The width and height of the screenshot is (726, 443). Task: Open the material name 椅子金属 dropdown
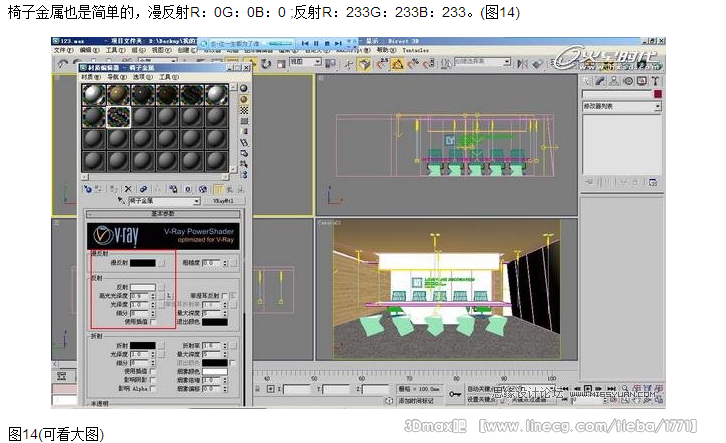coord(197,201)
